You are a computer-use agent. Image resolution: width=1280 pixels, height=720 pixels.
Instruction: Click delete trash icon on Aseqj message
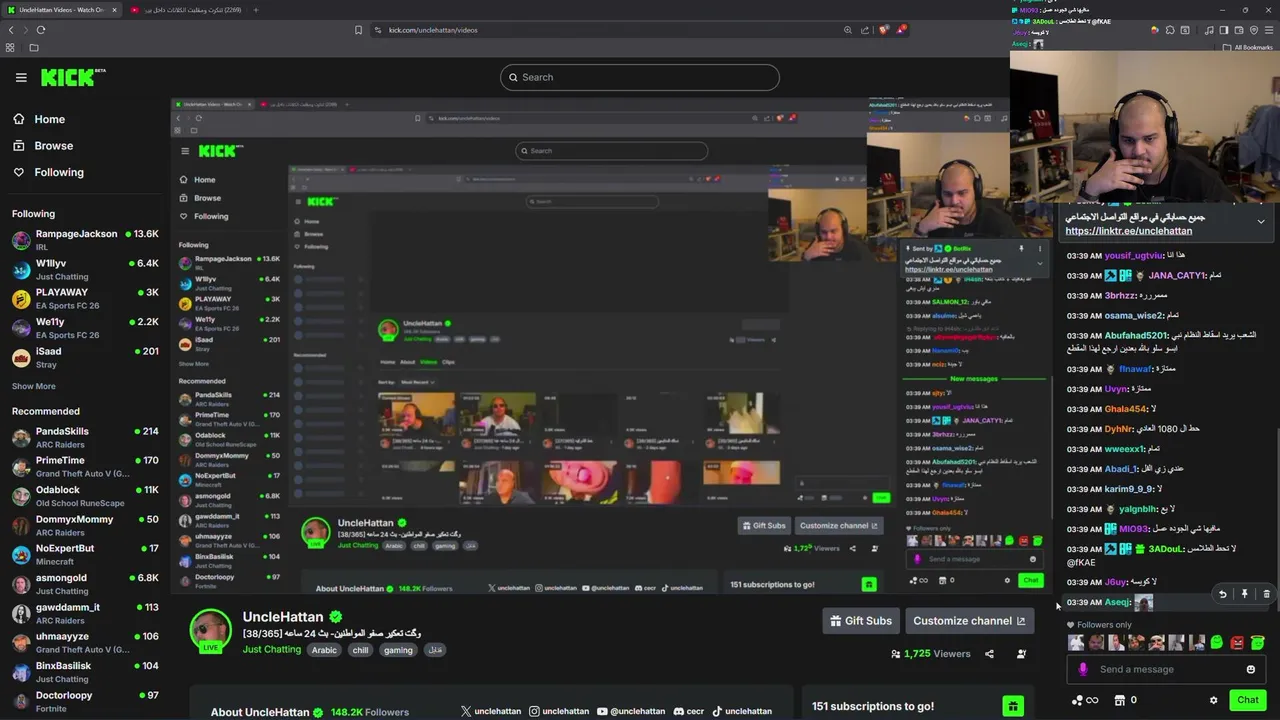tap(1266, 594)
